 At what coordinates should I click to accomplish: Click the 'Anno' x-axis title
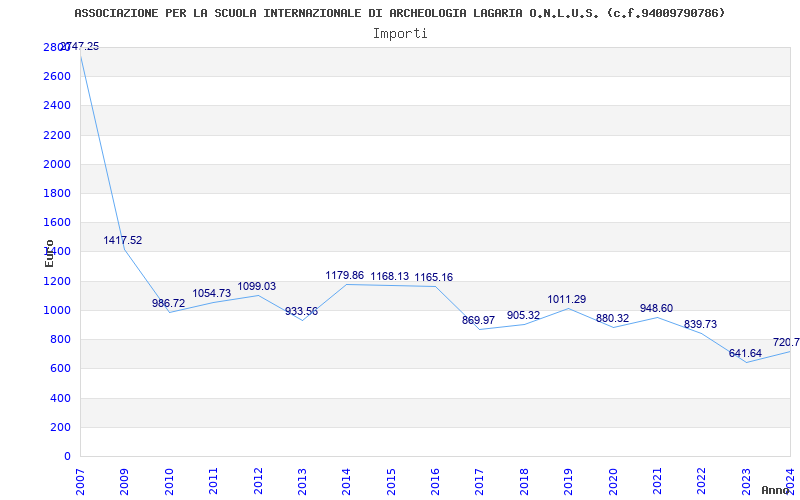[776, 490]
